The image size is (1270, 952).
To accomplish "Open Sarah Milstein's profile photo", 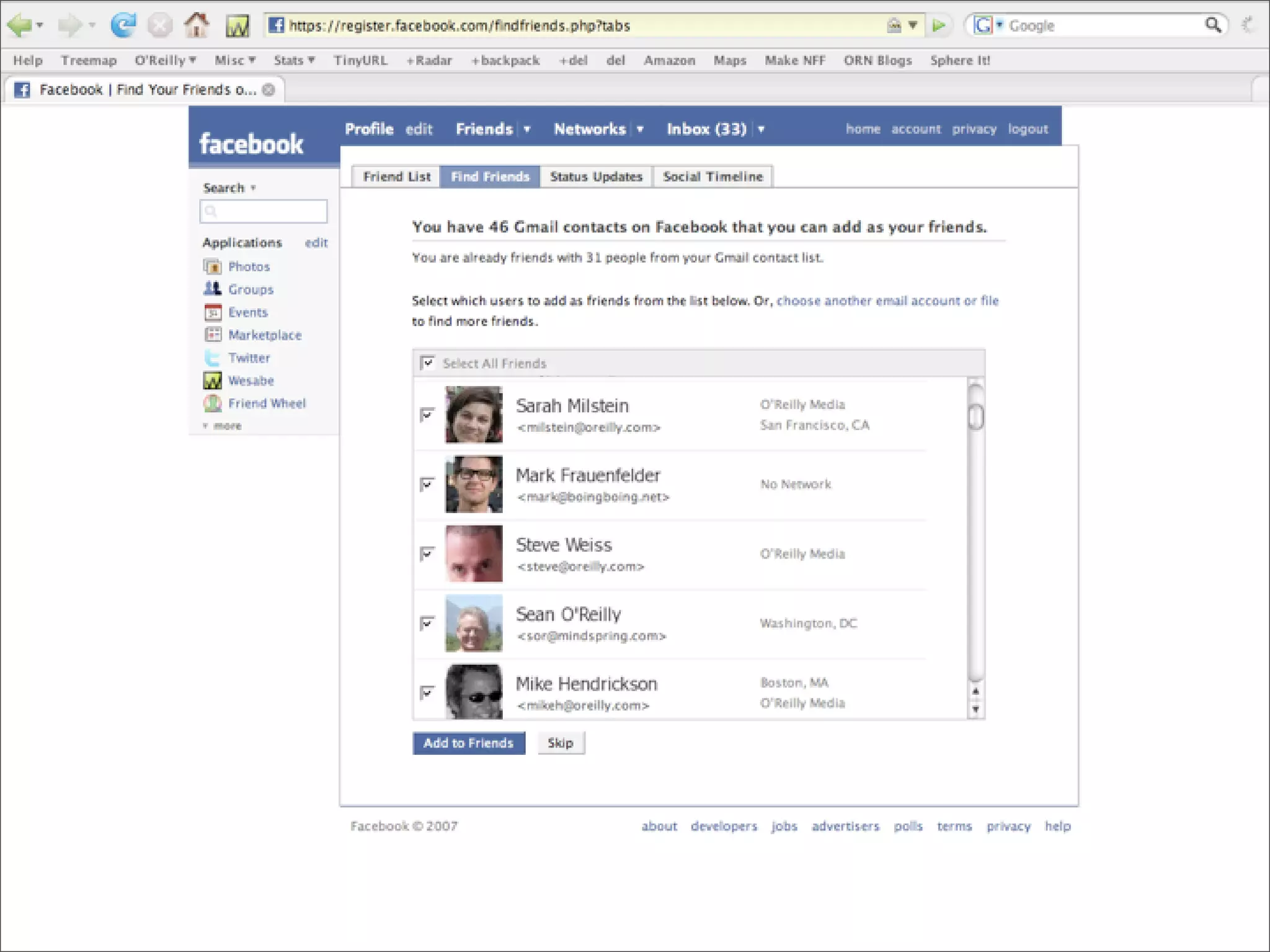I will [x=474, y=415].
